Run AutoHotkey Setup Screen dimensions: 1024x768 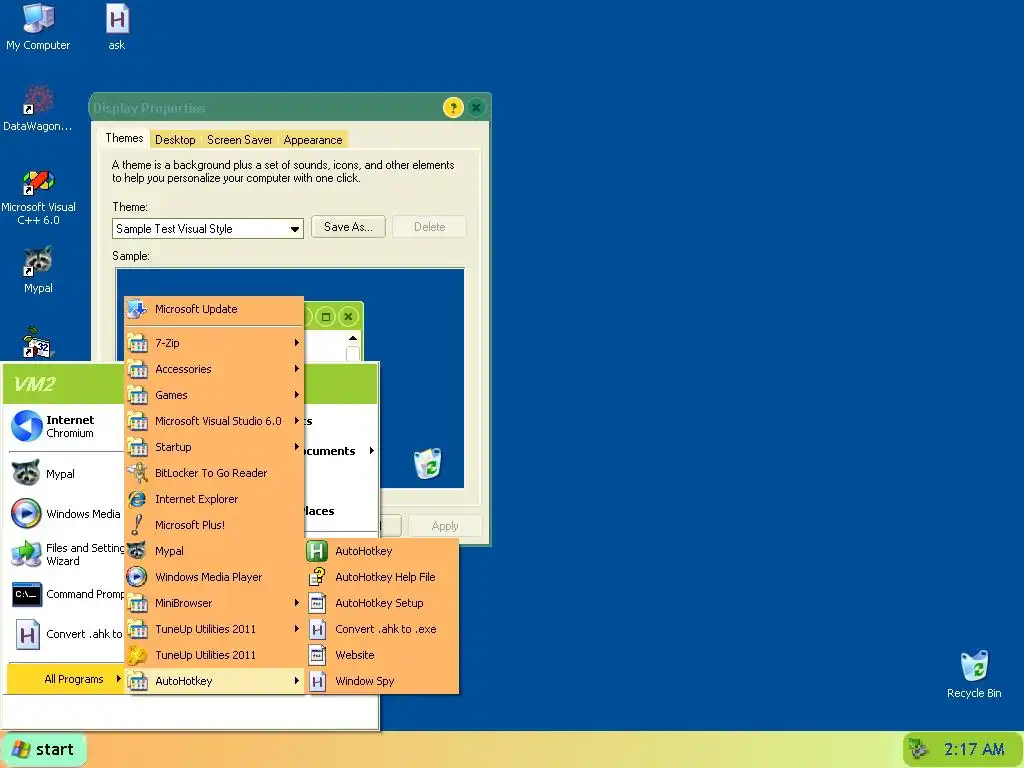pos(382,603)
